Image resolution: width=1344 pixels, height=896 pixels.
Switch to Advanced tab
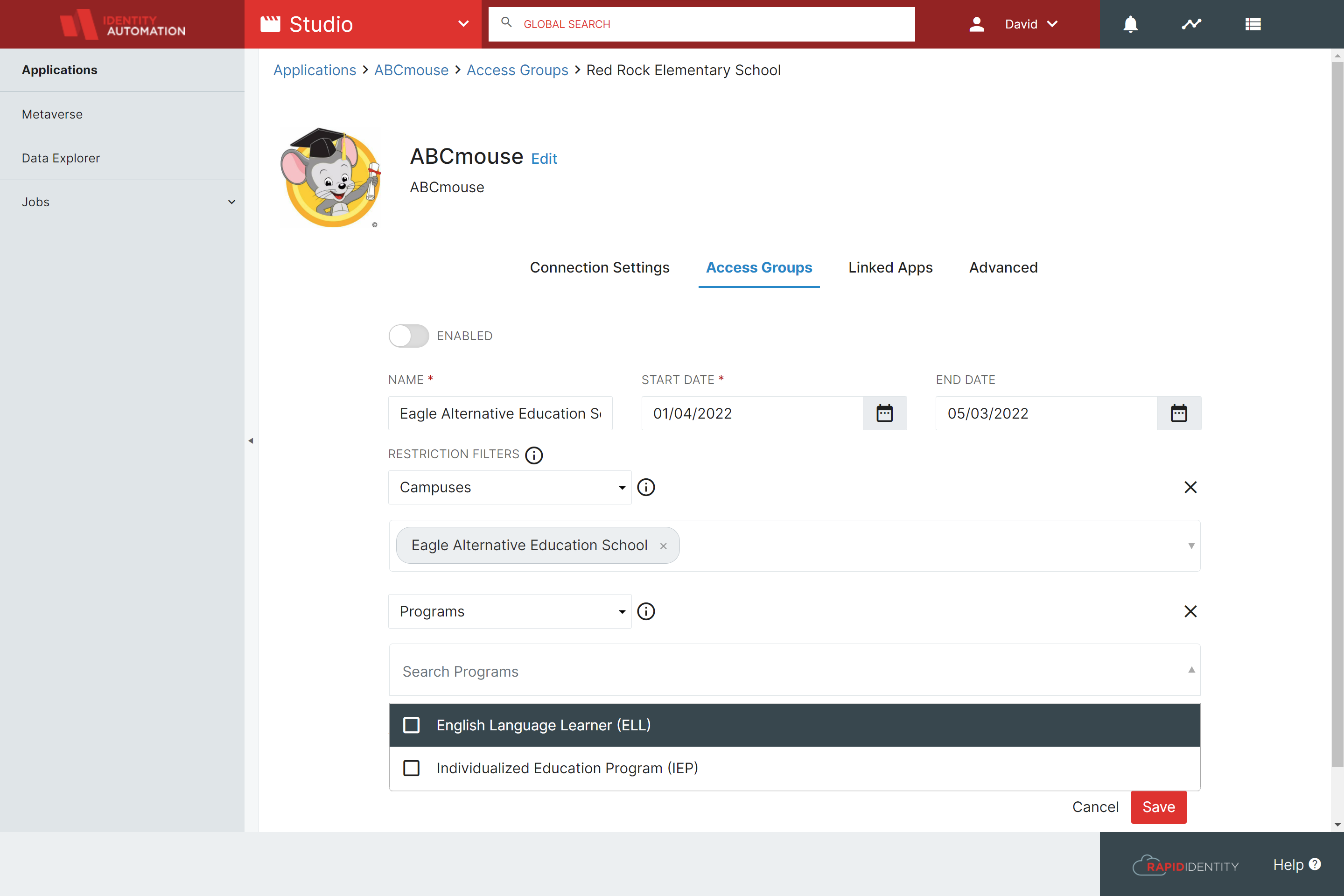pyautogui.click(x=1003, y=267)
